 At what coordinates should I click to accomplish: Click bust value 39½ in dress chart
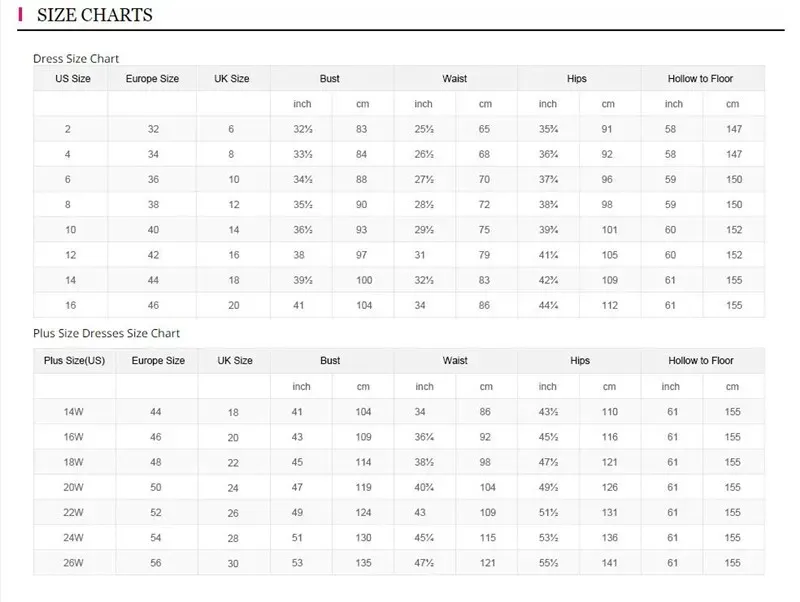[x=303, y=280]
